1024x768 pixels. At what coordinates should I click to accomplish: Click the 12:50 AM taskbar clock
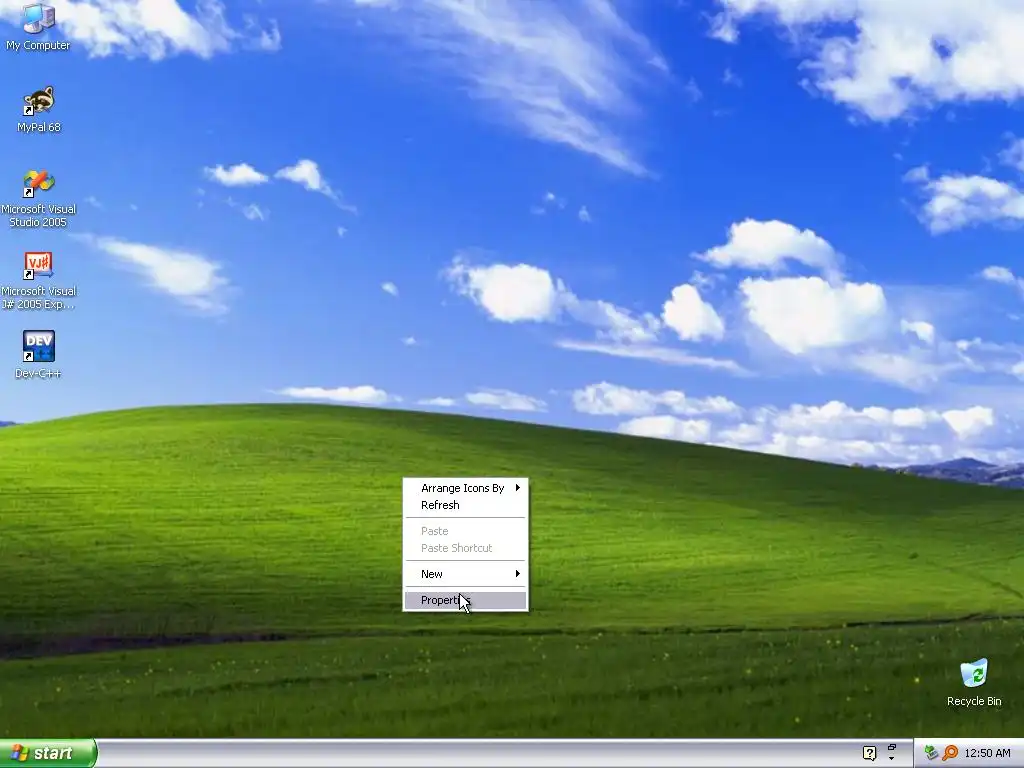[987, 753]
